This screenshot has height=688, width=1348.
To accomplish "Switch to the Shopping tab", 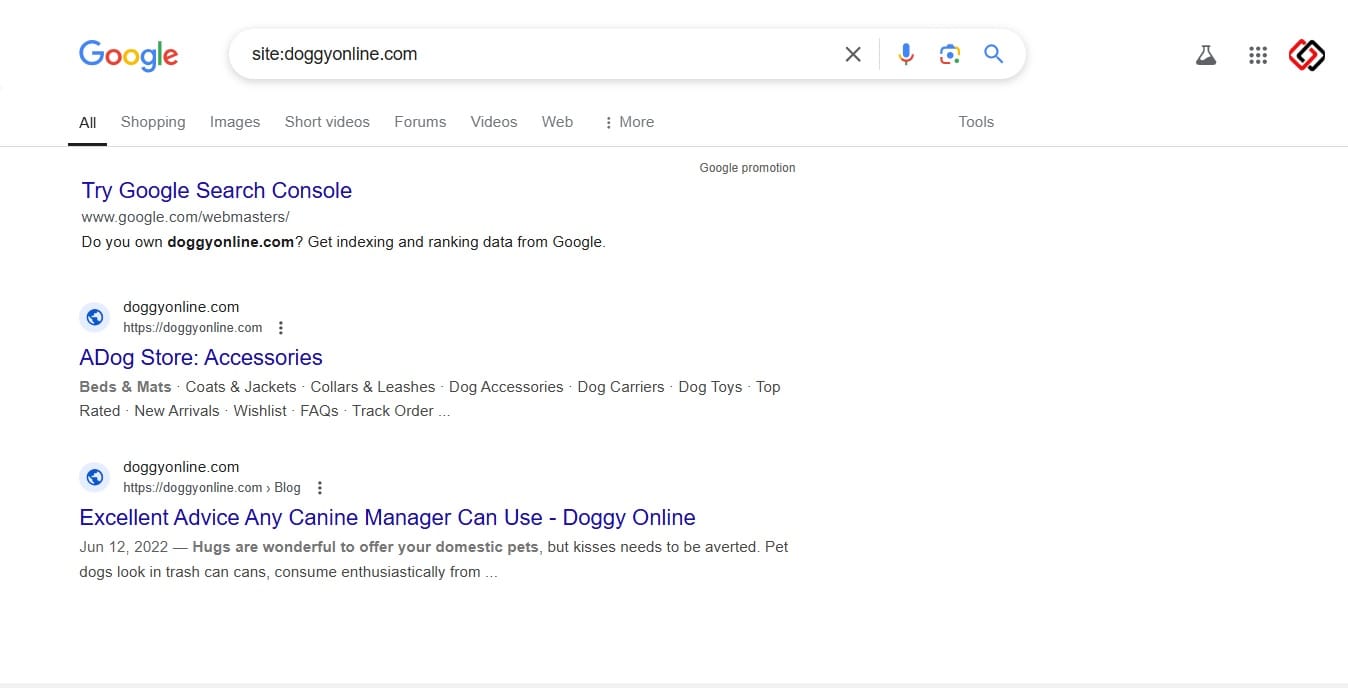I will pyautogui.click(x=153, y=122).
